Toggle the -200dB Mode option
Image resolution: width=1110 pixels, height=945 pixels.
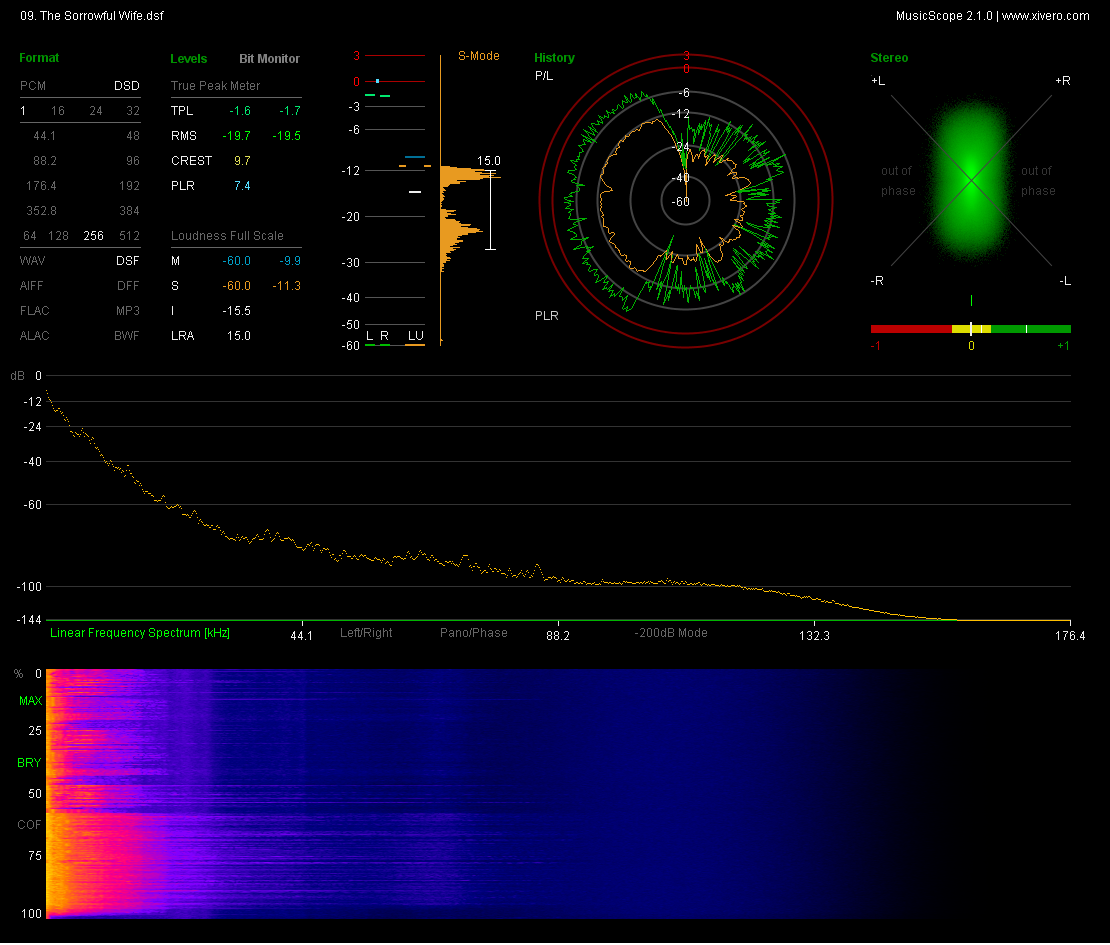click(x=671, y=633)
